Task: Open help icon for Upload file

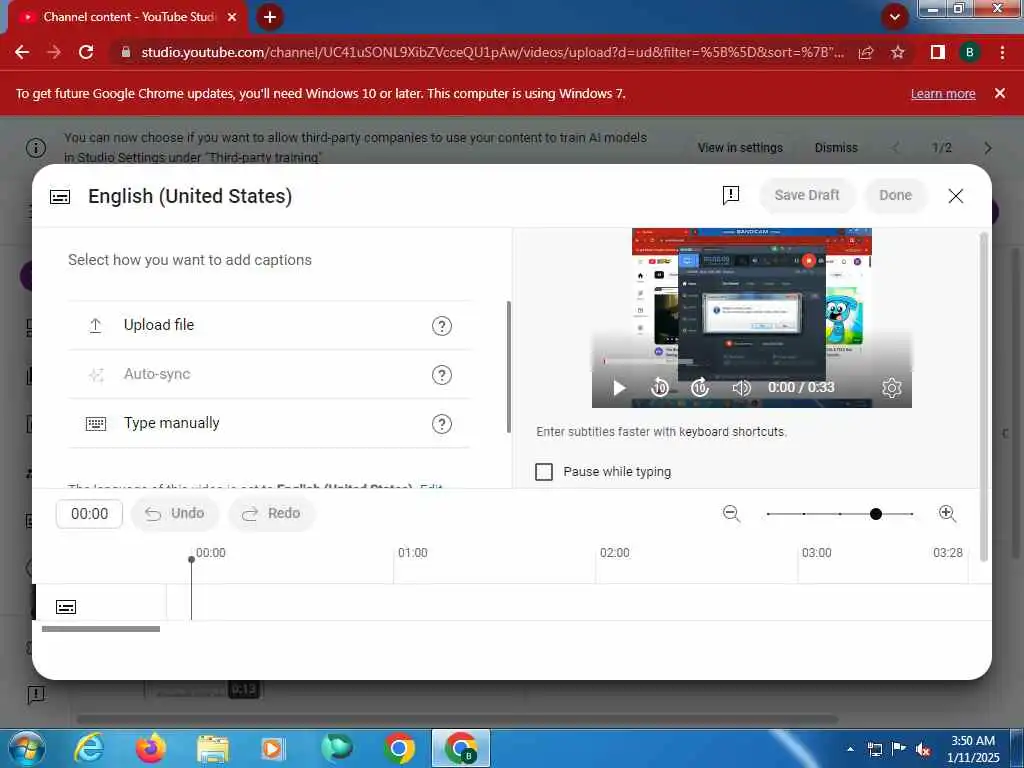Action: coord(441,325)
